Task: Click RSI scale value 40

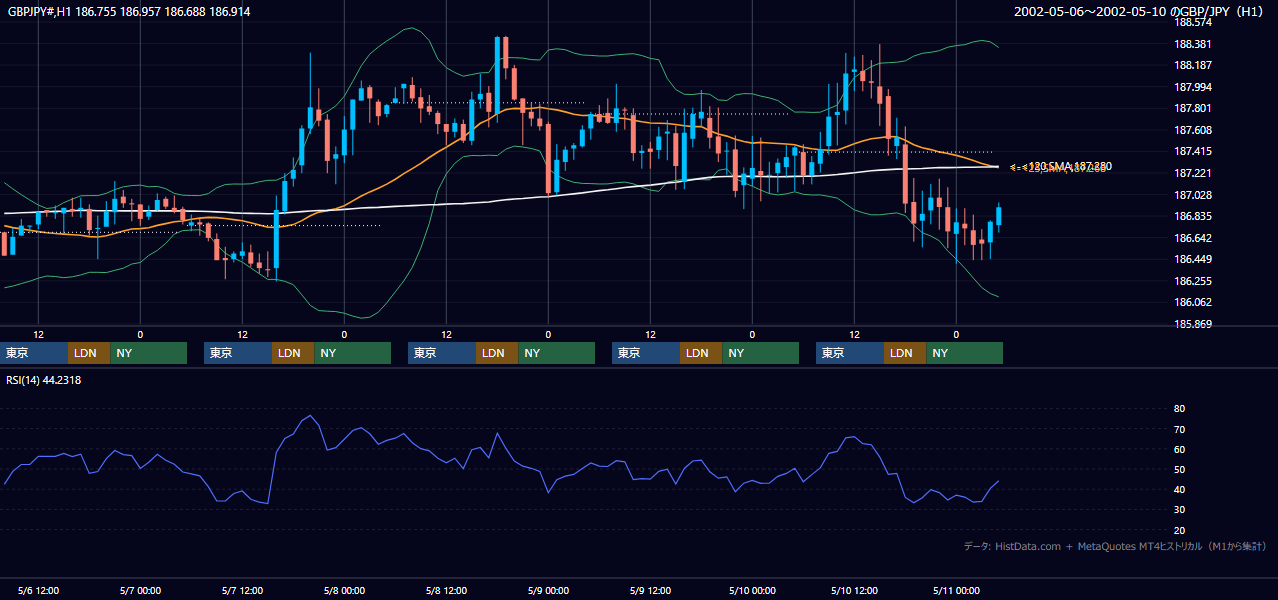Action: [x=1180, y=489]
